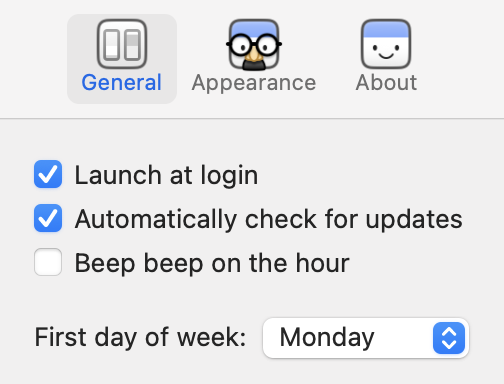Click the General switches icon
The image size is (504, 384).
(x=122, y=44)
